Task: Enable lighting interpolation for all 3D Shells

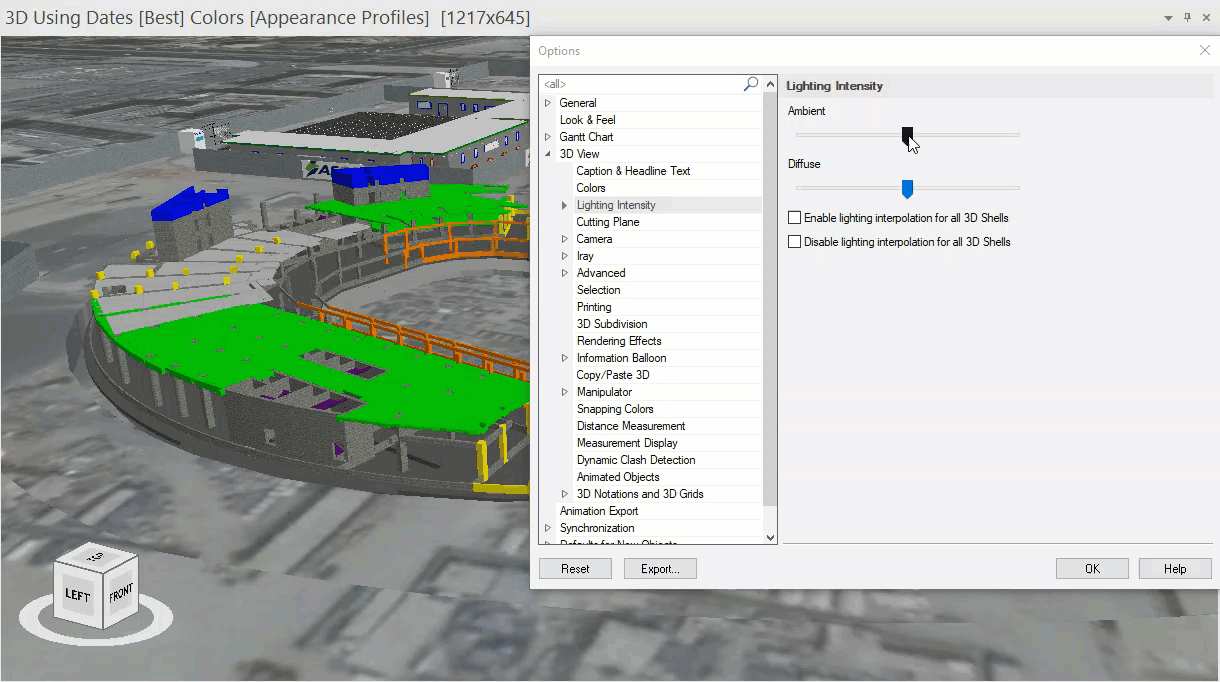Action: click(795, 218)
